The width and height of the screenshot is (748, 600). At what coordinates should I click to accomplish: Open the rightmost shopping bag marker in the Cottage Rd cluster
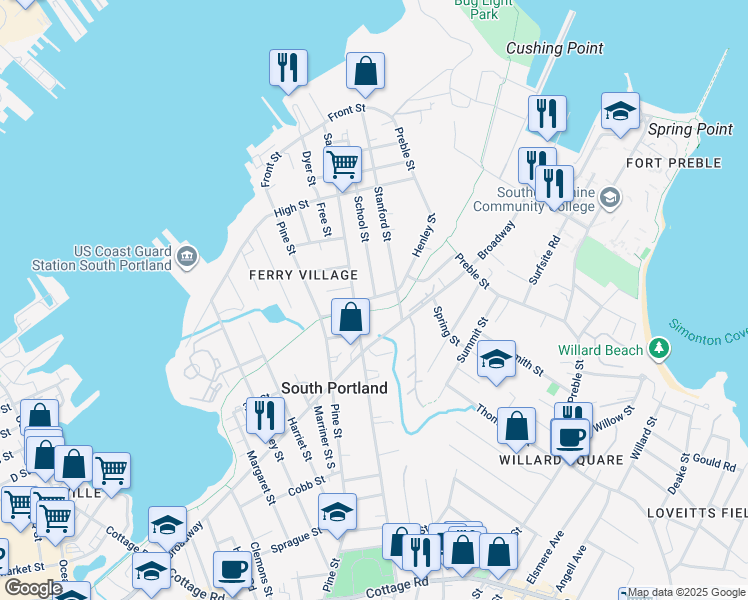(x=499, y=554)
